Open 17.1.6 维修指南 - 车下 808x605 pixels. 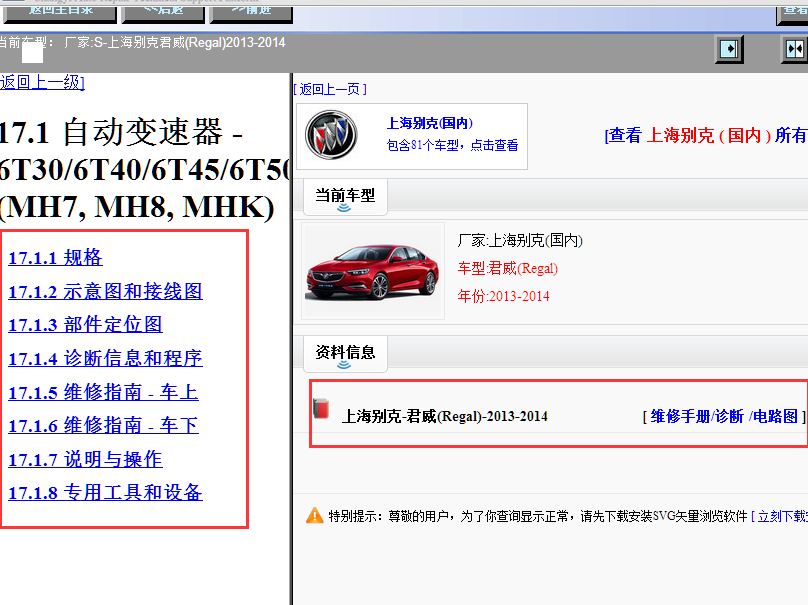(x=103, y=426)
